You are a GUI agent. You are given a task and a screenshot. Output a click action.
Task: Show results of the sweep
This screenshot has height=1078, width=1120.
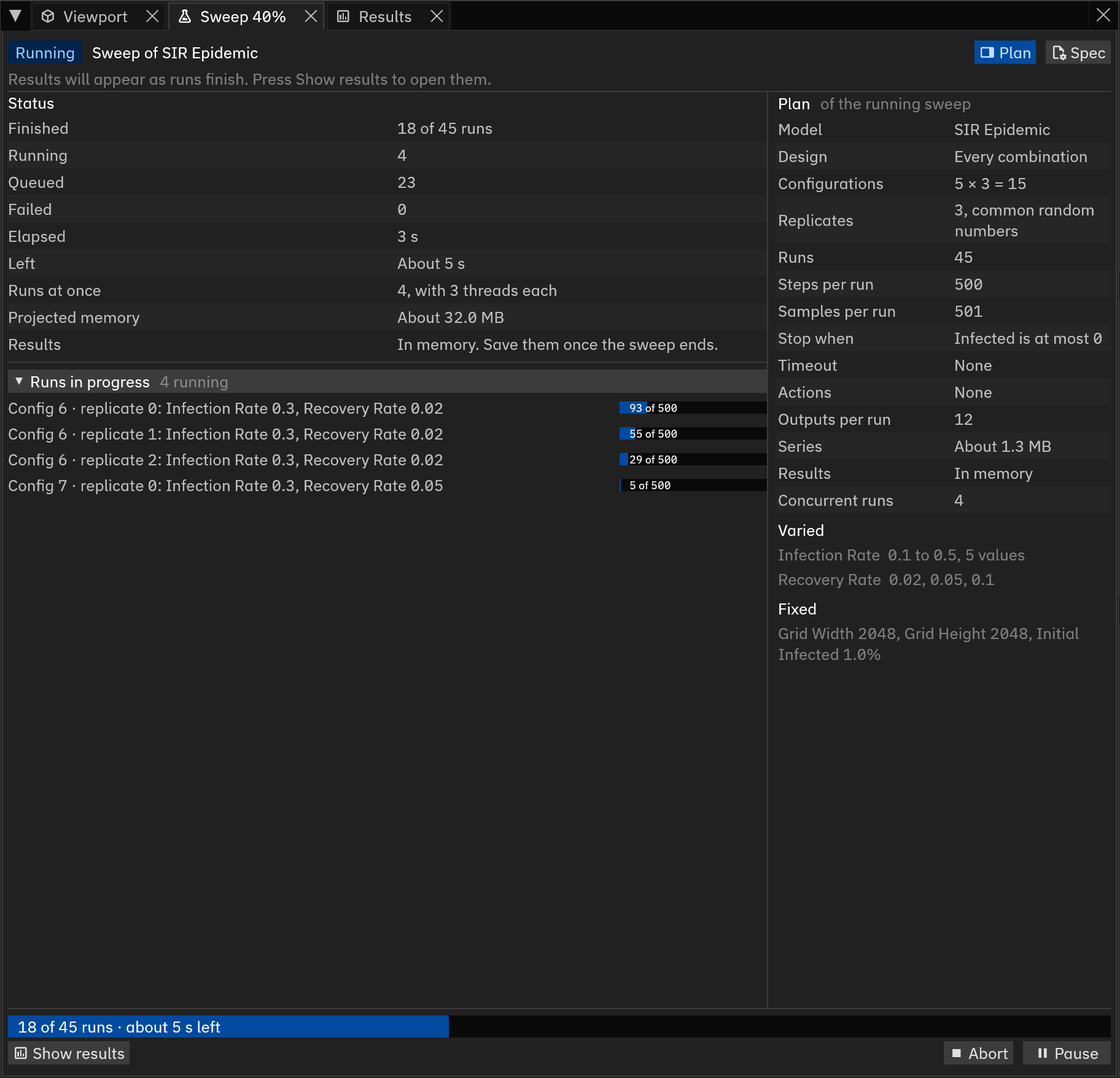pos(69,1053)
